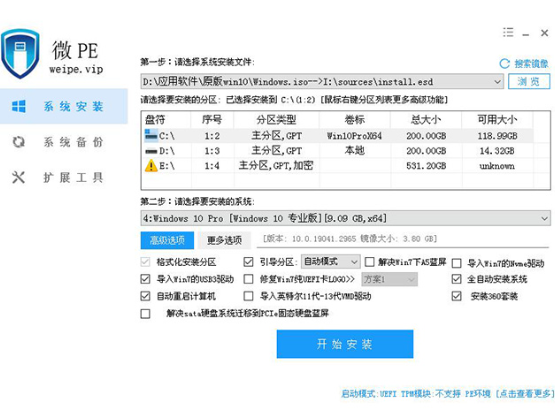Enable 导入Win7的Nvme驱动 checkbox
Screen dimensions: 555x414
pyautogui.click(x=457, y=263)
